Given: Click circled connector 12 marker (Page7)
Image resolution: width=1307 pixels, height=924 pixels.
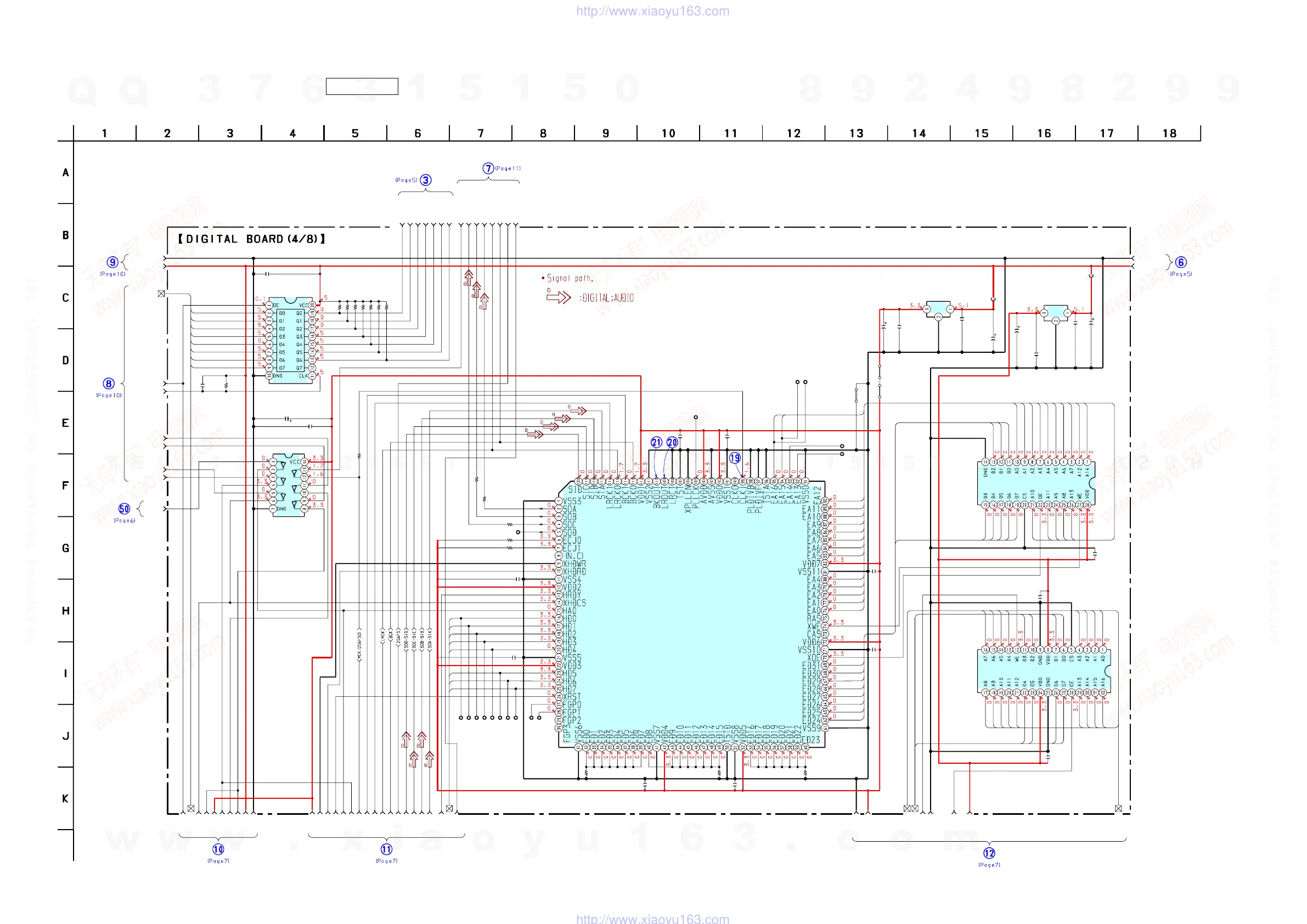Looking at the screenshot, I should [x=989, y=853].
